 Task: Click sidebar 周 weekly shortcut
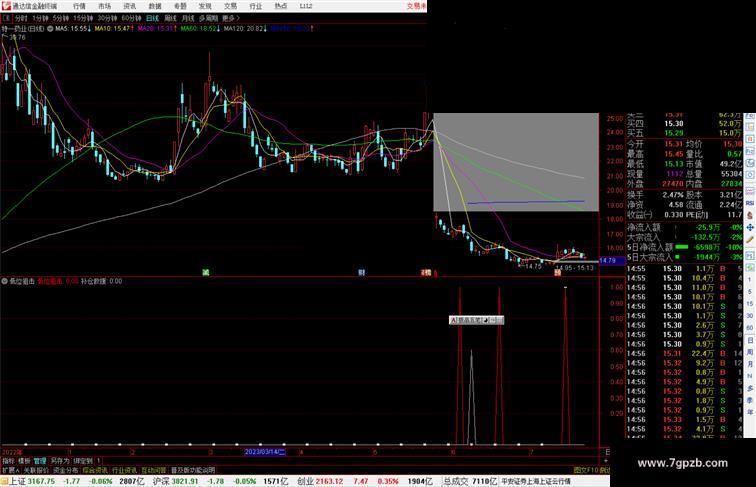(750, 352)
